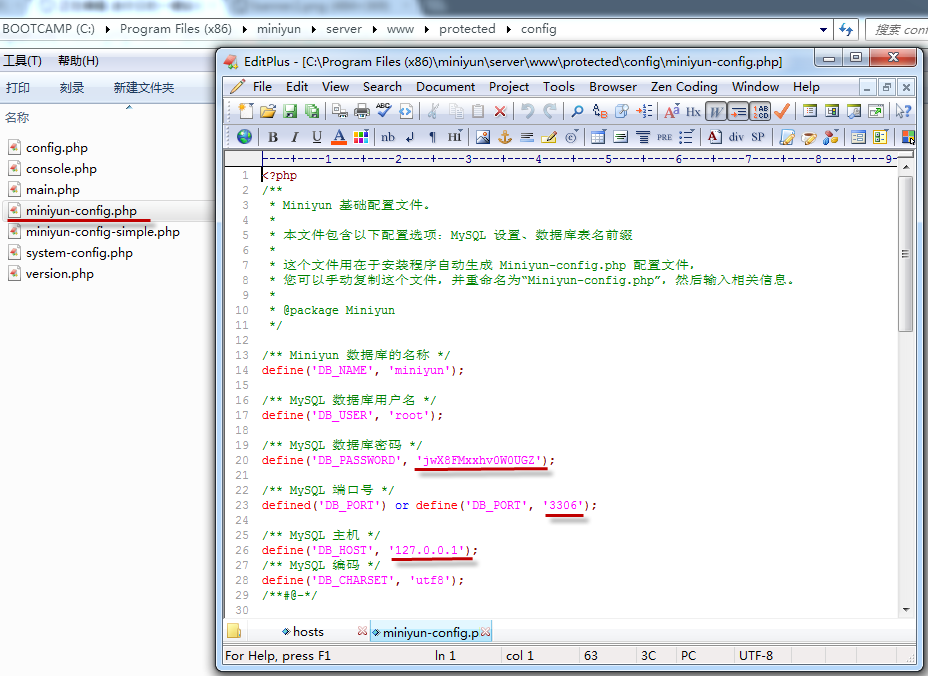This screenshot has height=676, width=928.
Task: Switch to the hosts document tab
Action: pos(308,632)
